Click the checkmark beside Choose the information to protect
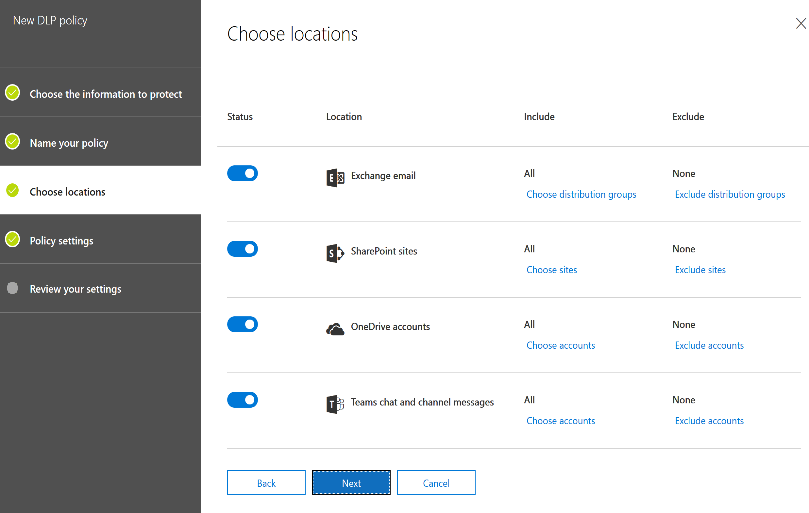 click(x=12, y=92)
